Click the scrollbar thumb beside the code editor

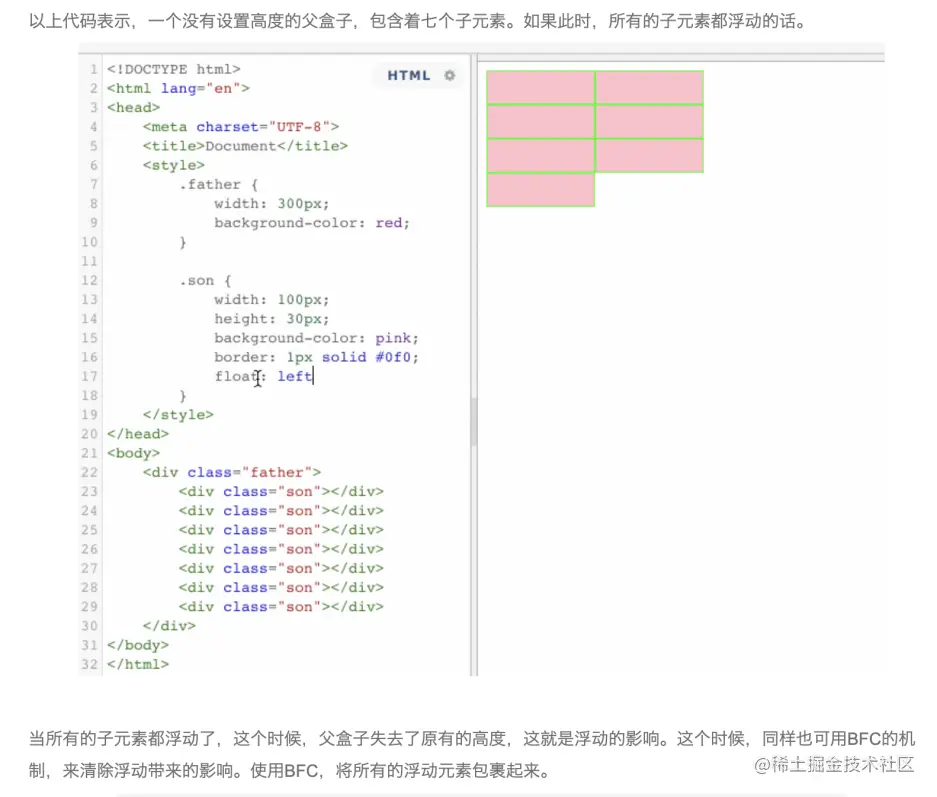coord(474,422)
